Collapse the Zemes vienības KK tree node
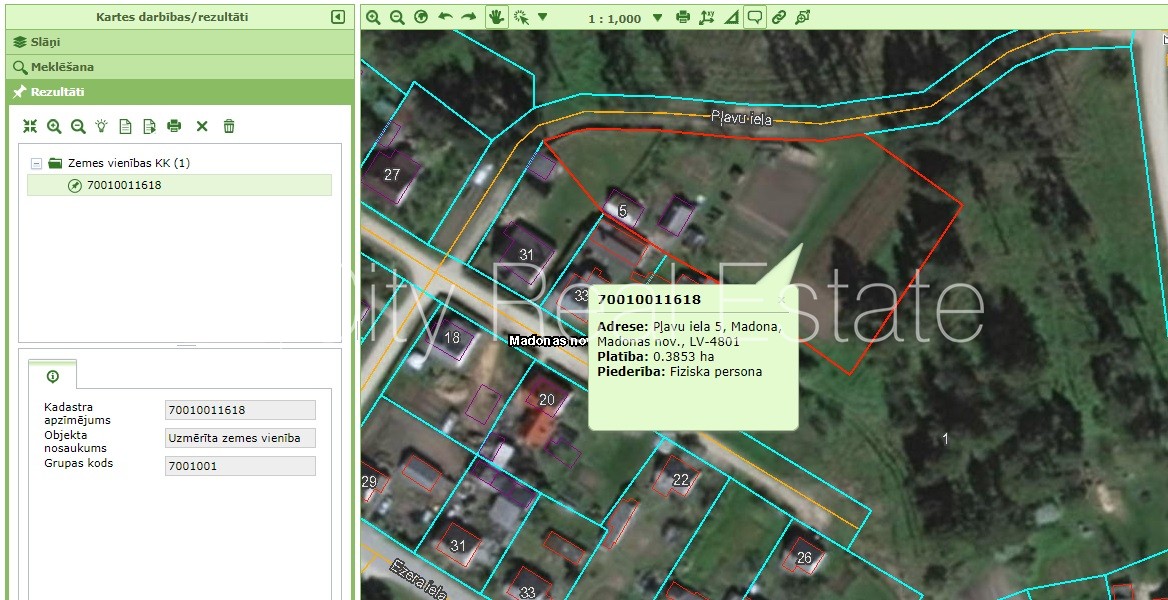 (x=36, y=163)
